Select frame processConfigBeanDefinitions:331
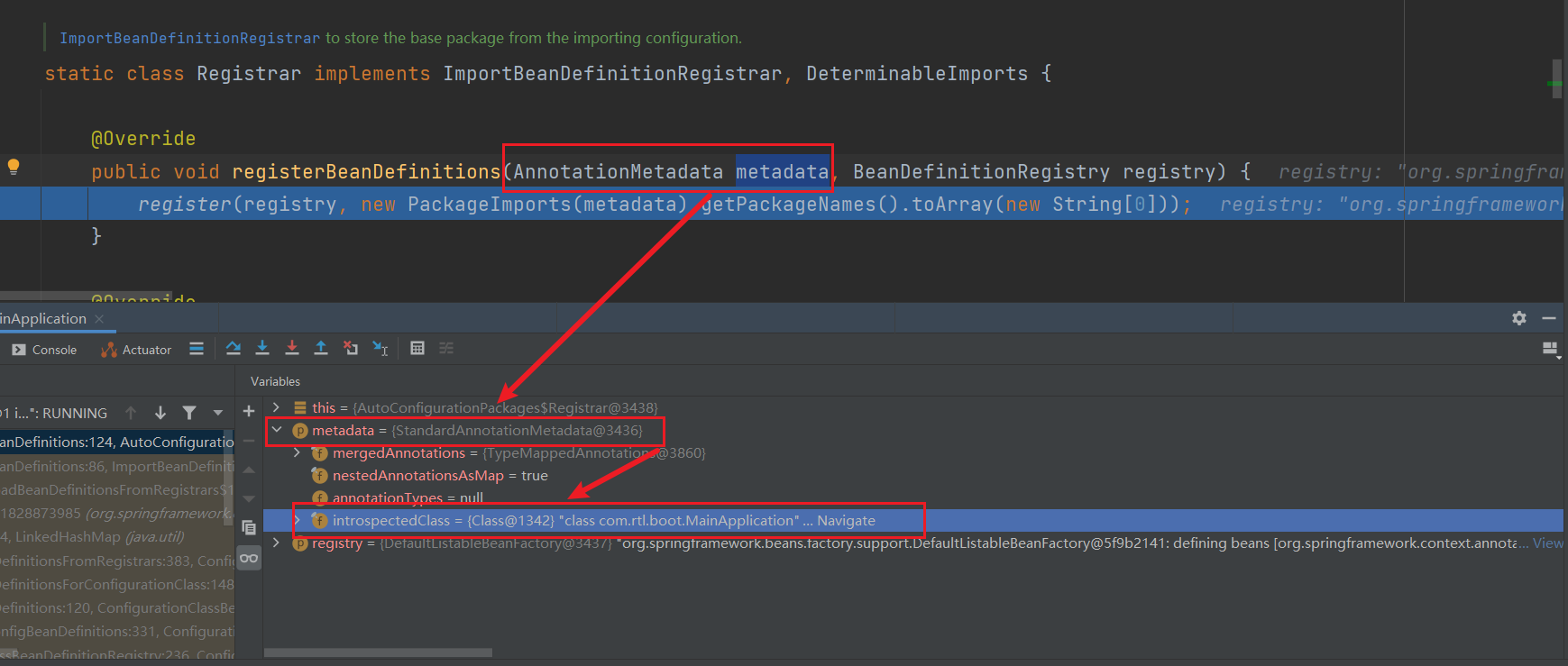 click(117, 631)
